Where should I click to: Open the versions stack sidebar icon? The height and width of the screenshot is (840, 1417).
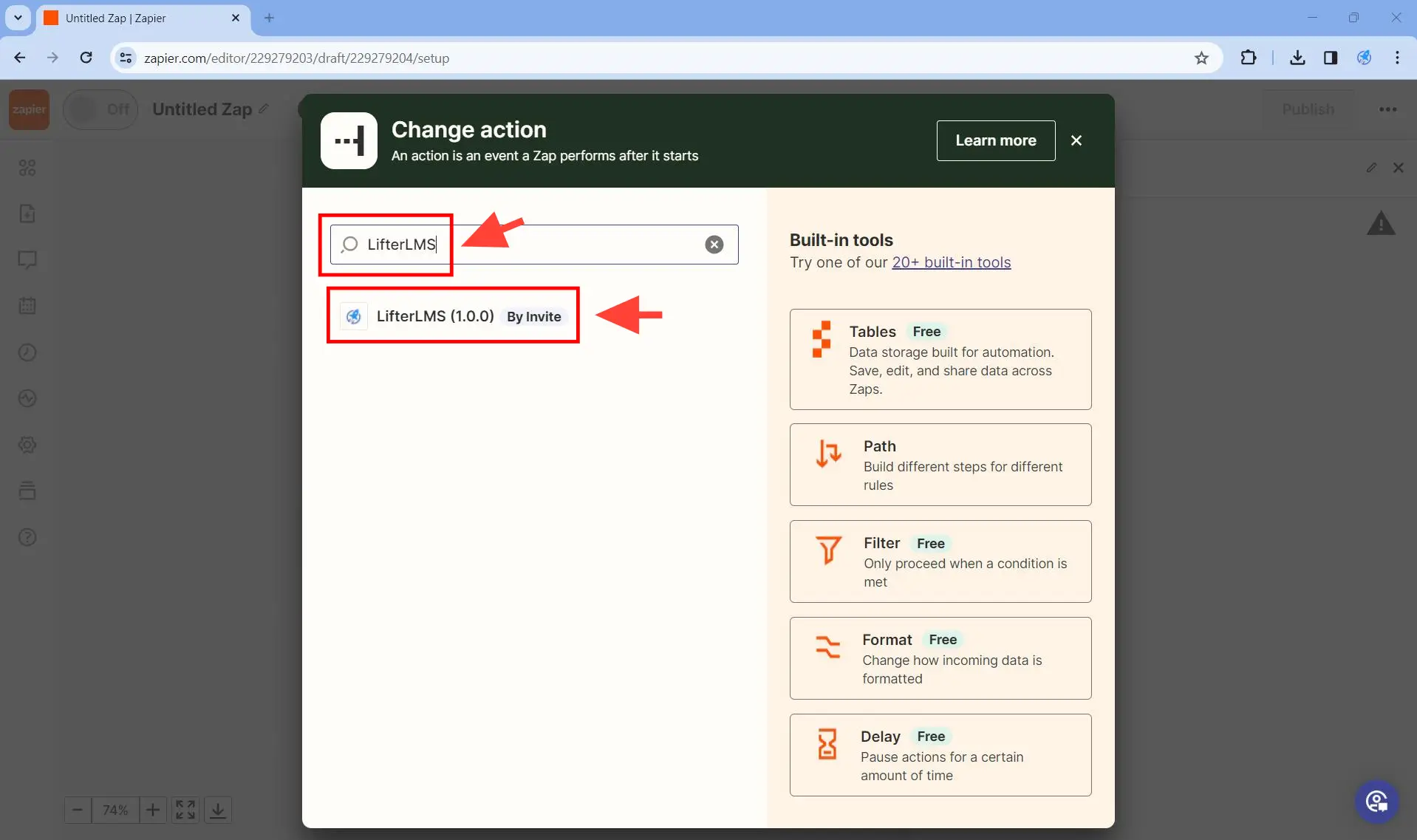tap(27, 491)
